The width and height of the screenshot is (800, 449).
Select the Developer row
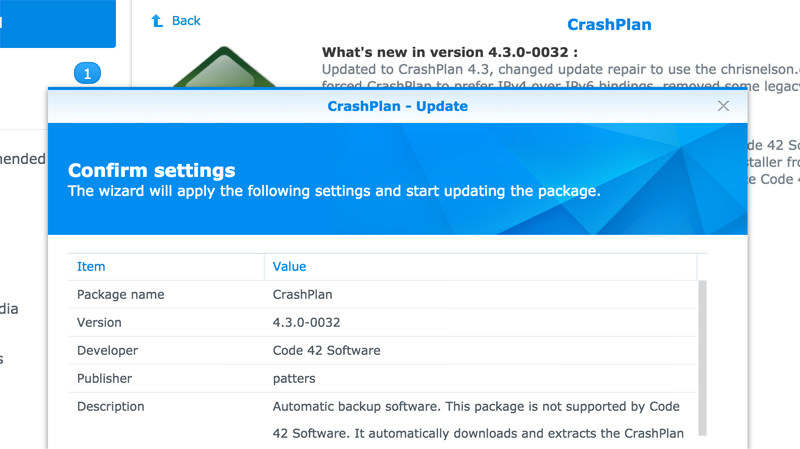coord(382,351)
